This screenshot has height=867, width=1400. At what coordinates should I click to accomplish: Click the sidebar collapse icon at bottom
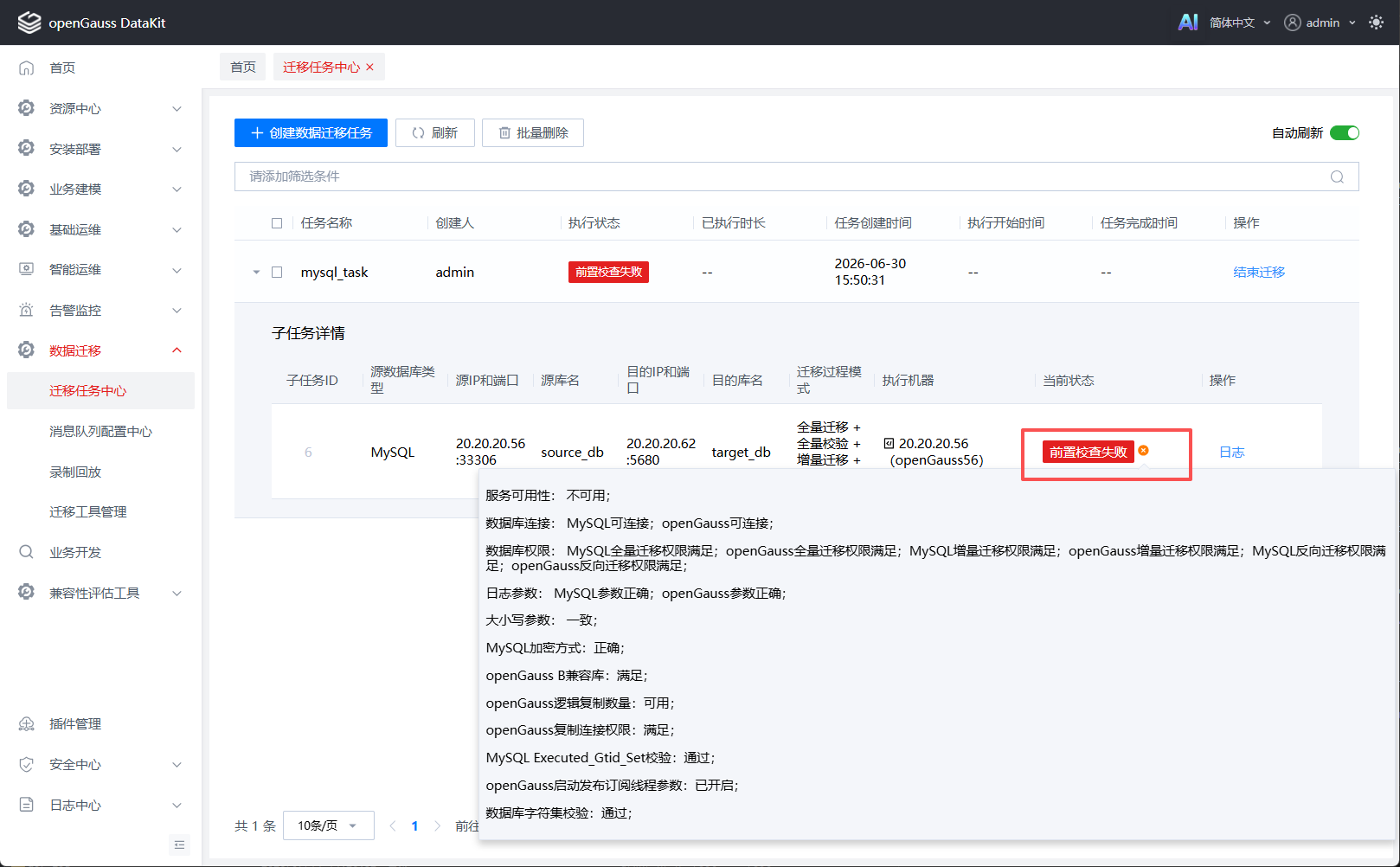coord(179,845)
